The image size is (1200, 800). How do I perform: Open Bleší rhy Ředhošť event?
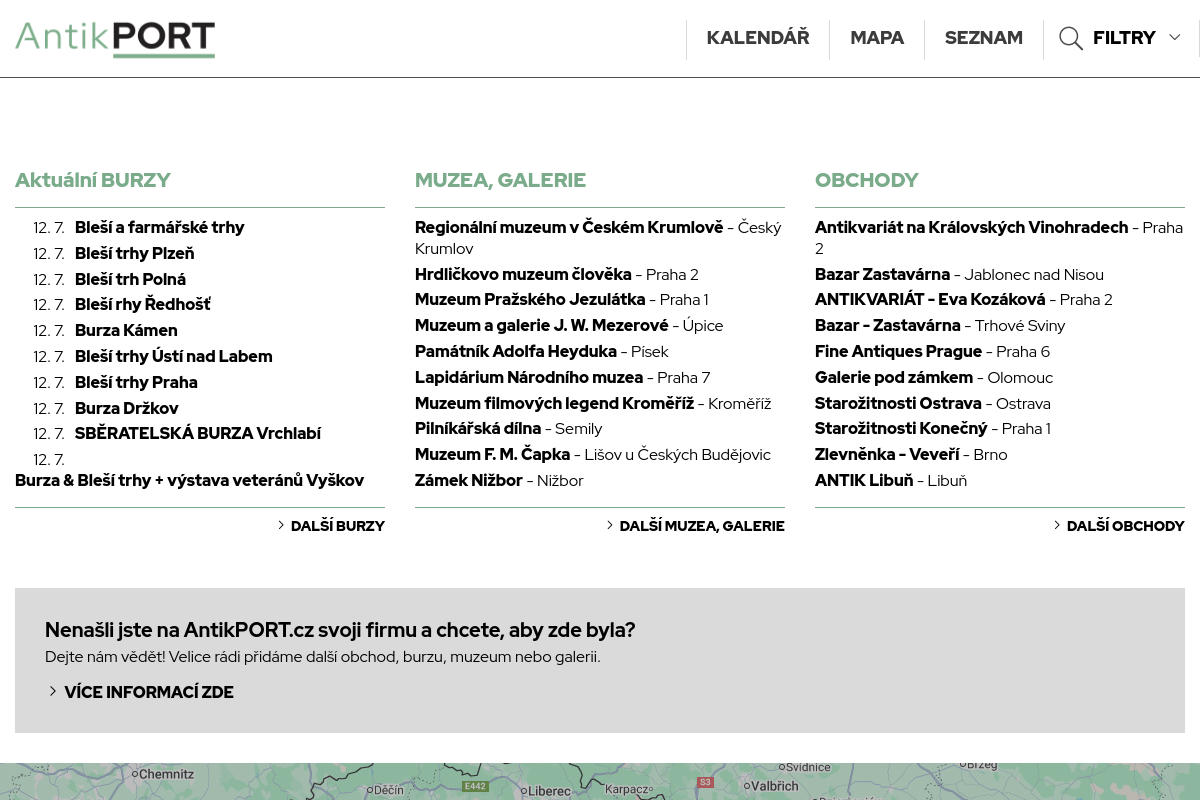point(143,305)
